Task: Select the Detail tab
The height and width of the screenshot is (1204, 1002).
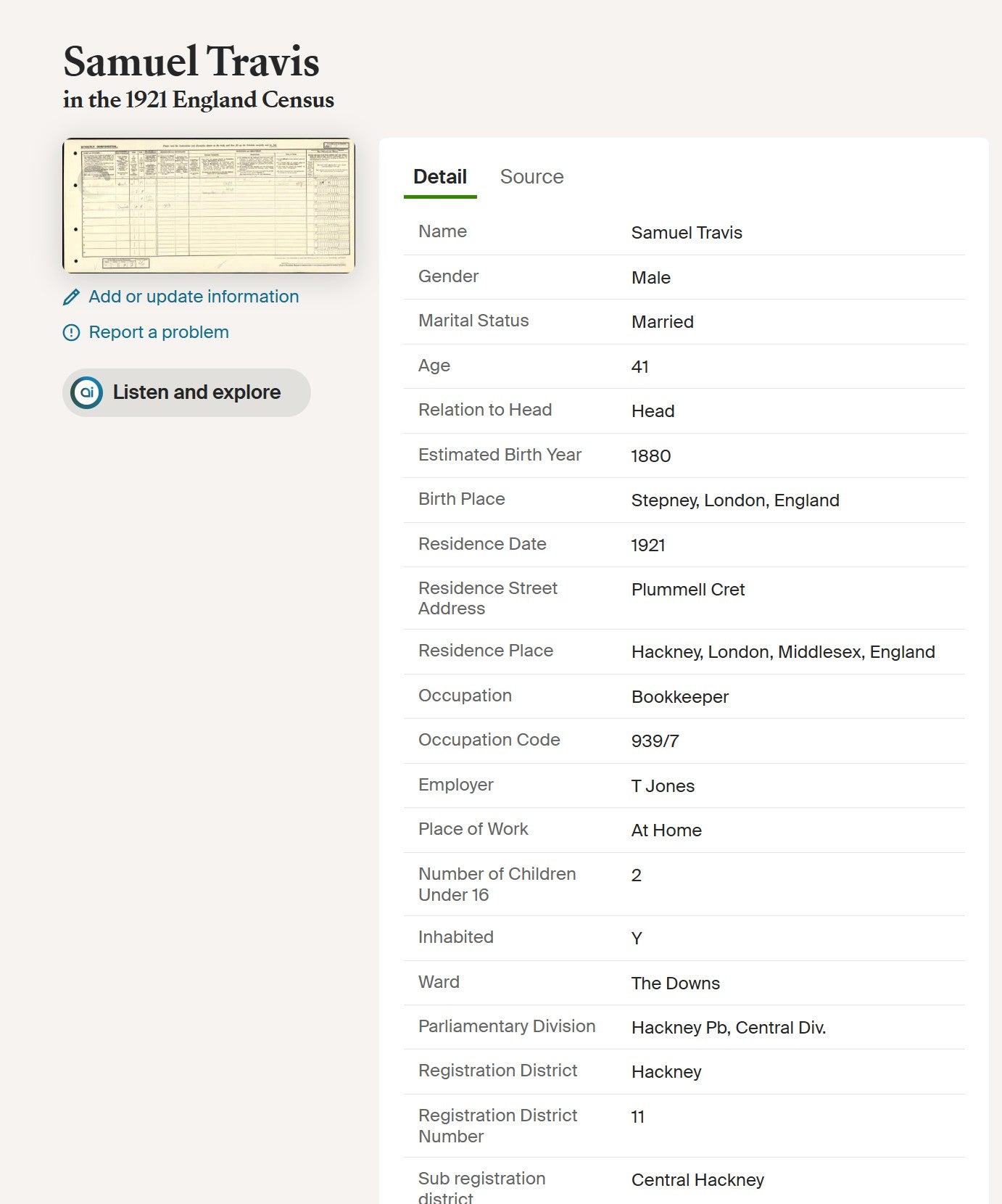Action: (x=439, y=177)
